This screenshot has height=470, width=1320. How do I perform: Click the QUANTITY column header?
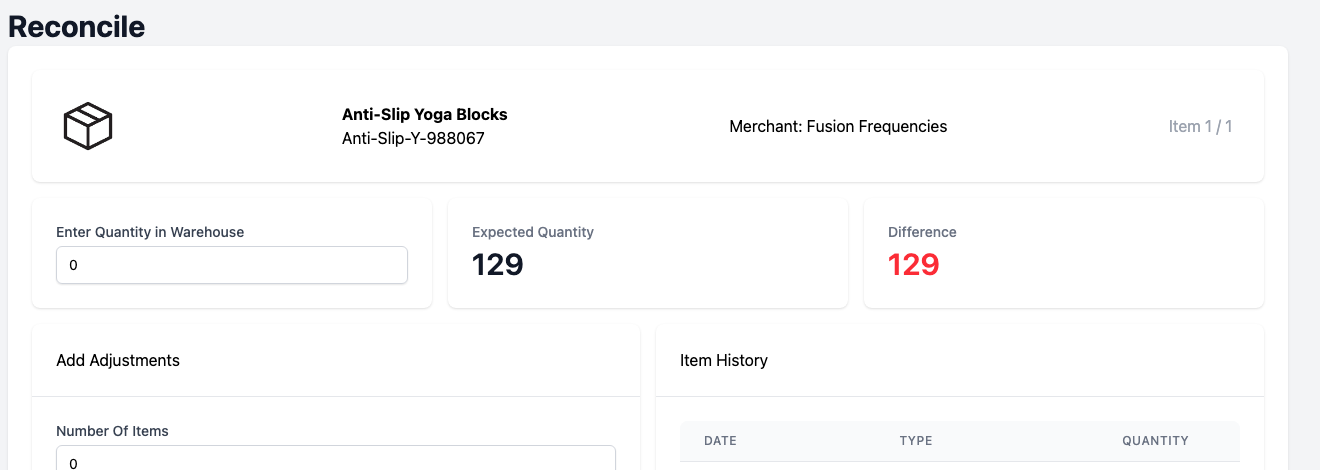[x=1155, y=440]
